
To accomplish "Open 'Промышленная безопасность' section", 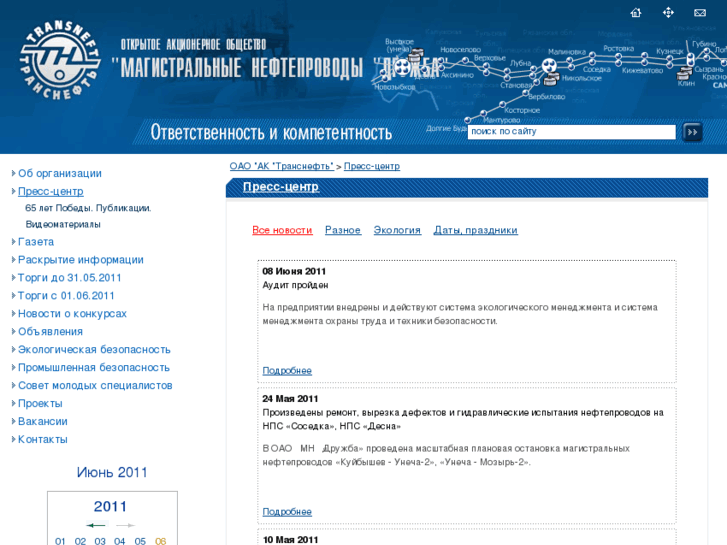I will pyautogui.click(x=94, y=368).
